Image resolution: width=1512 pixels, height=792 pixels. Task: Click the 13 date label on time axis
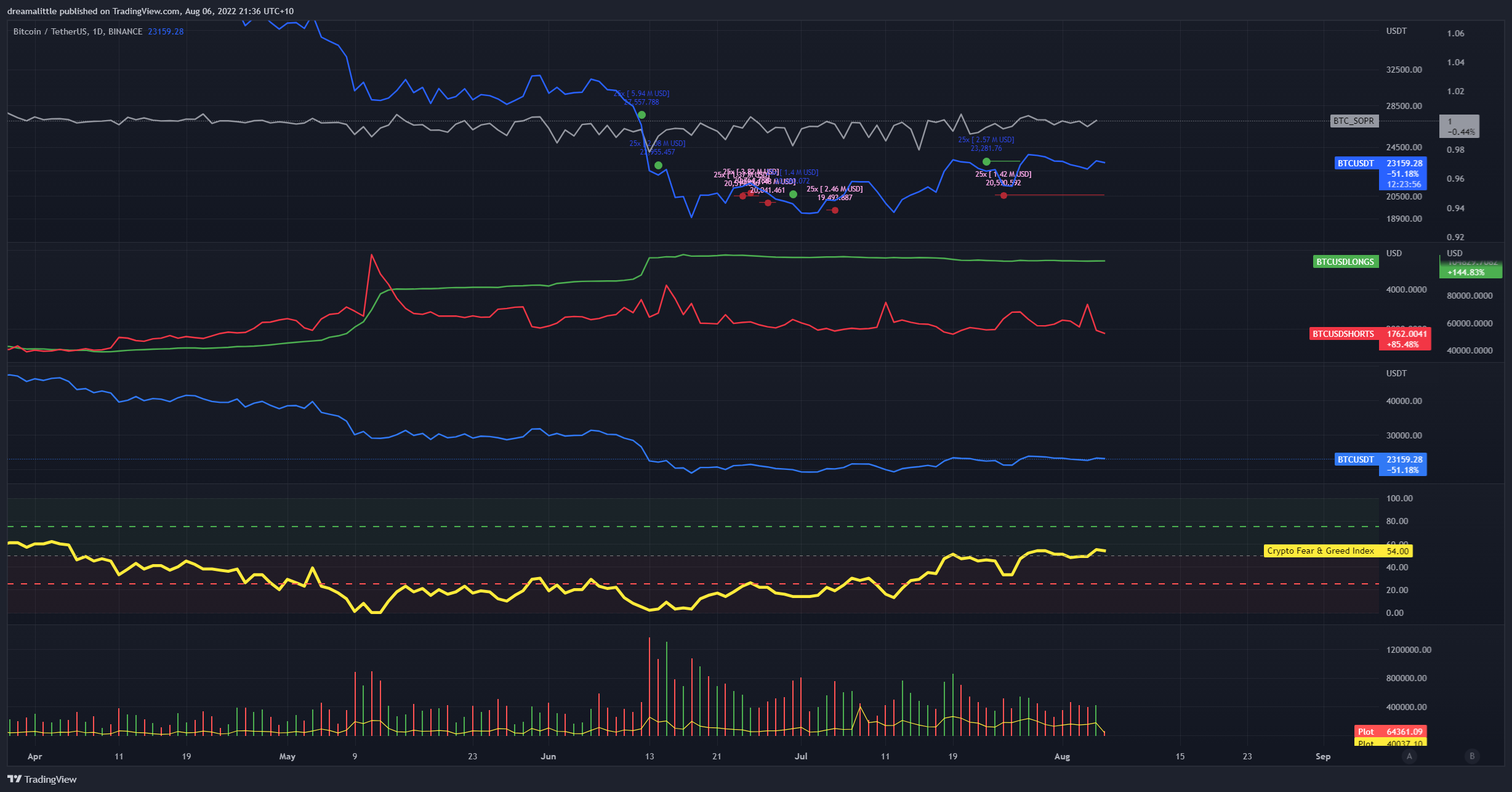[x=649, y=756]
